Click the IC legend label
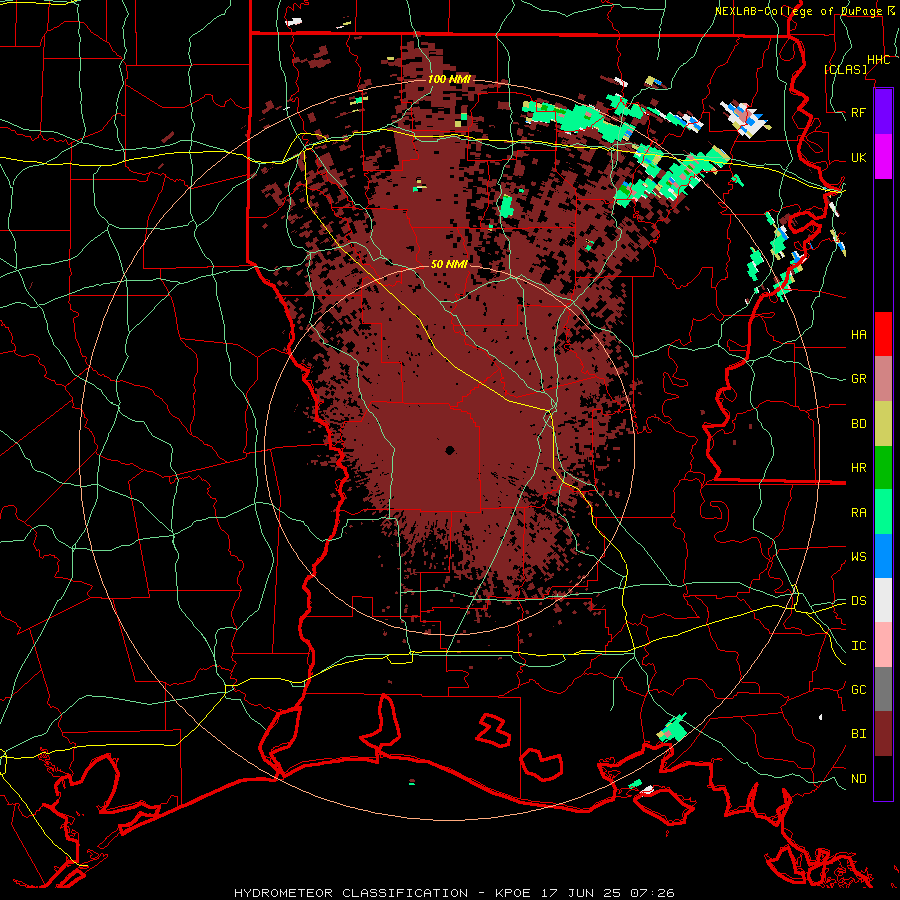The image size is (900, 900). [859, 646]
